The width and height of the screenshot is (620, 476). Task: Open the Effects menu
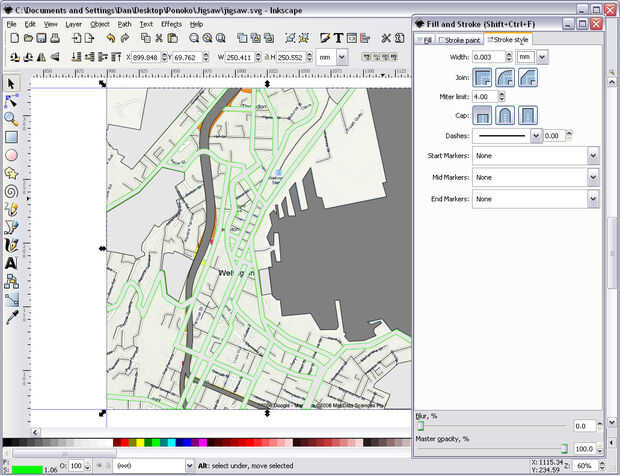pyautogui.click(x=171, y=23)
